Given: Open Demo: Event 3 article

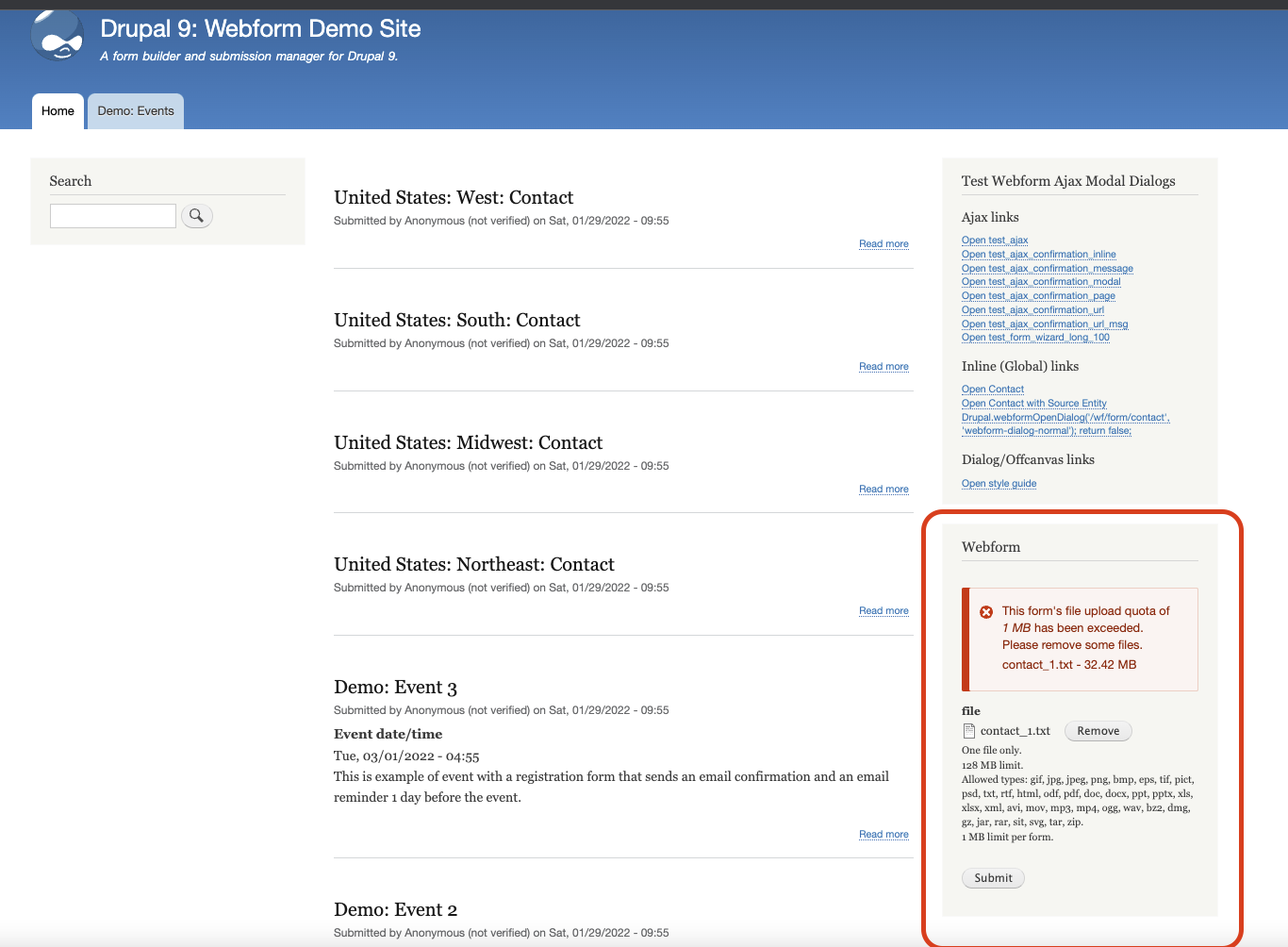Looking at the screenshot, I should 395,687.
